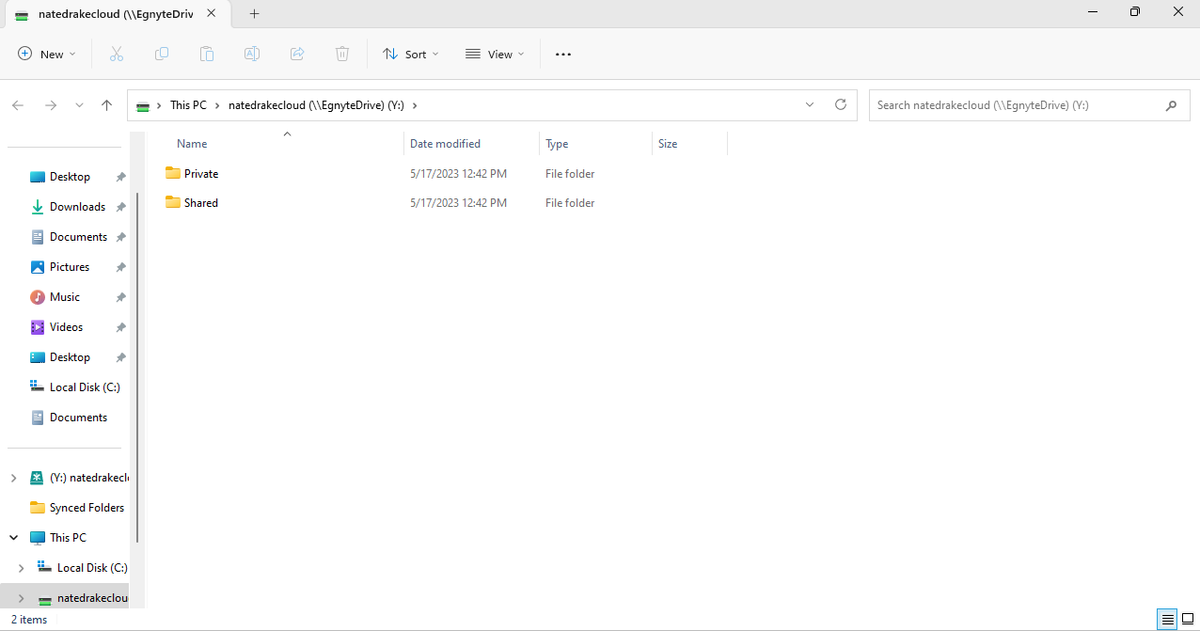The height and width of the screenshot is (631, 1200).
Task: Paste from clipboard using toolbar icon
Action: (x=206, y=54)
